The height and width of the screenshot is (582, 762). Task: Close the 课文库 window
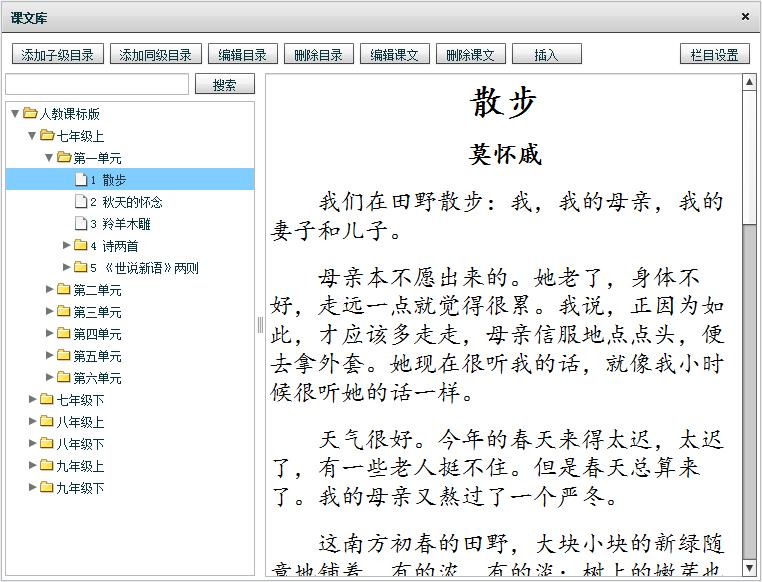745,17
